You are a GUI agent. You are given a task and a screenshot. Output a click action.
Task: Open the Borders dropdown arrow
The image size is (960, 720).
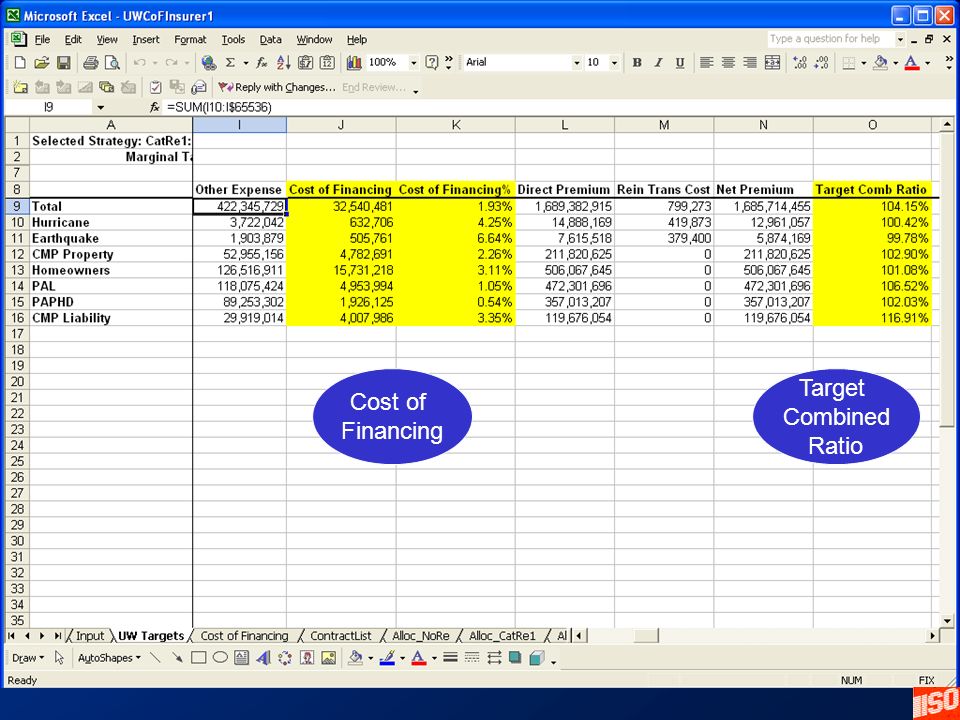tap(863, 62)
